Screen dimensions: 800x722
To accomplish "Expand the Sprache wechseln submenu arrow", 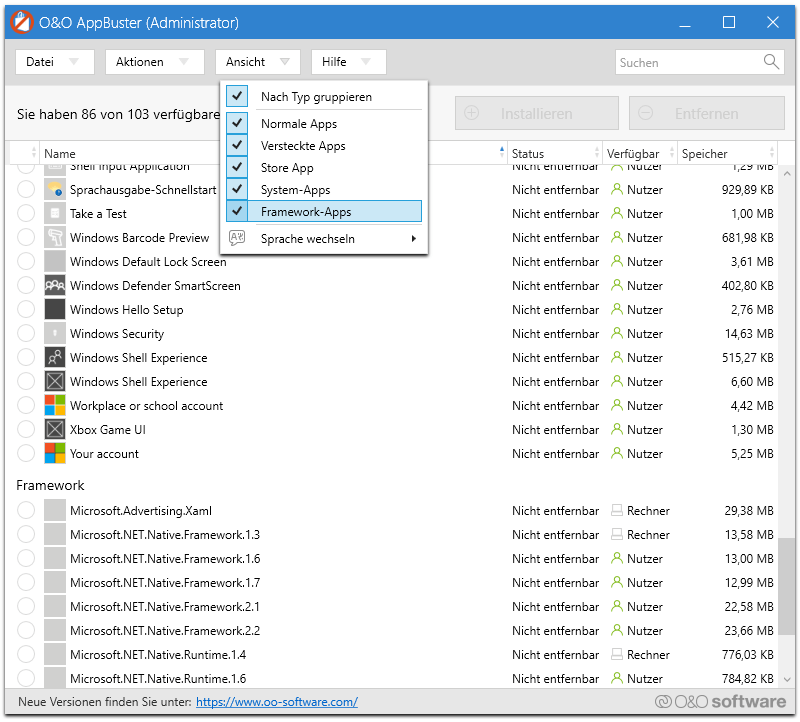I will point(413,238).
